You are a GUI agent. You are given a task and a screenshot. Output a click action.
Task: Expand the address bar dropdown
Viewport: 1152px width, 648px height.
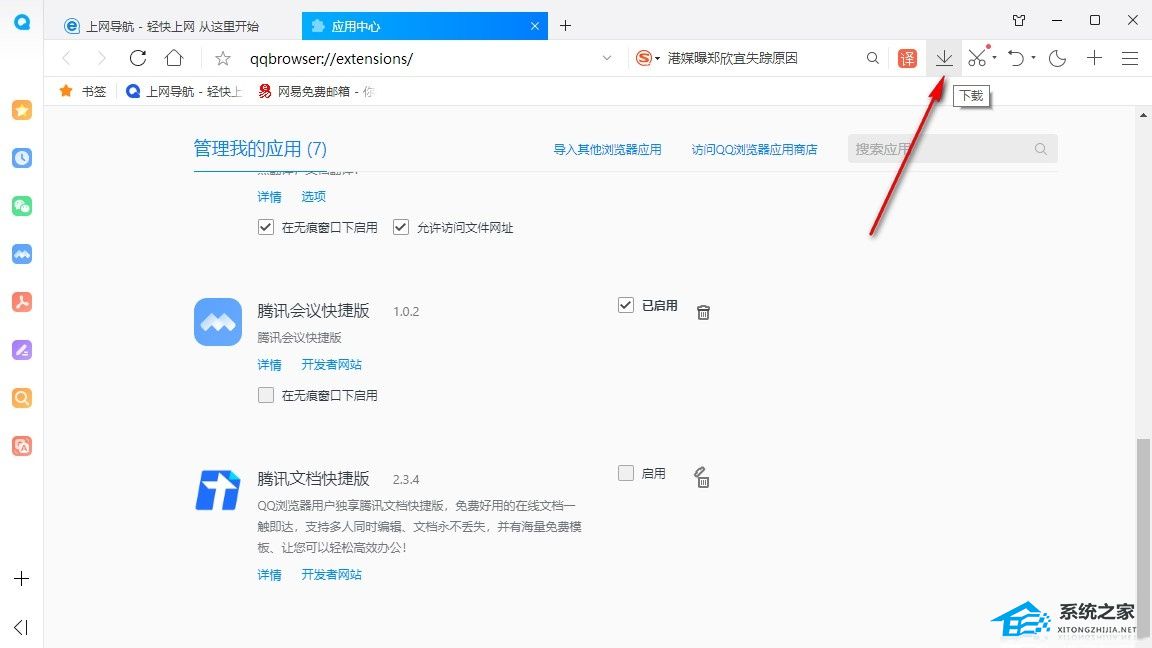[x=607, y=58]
